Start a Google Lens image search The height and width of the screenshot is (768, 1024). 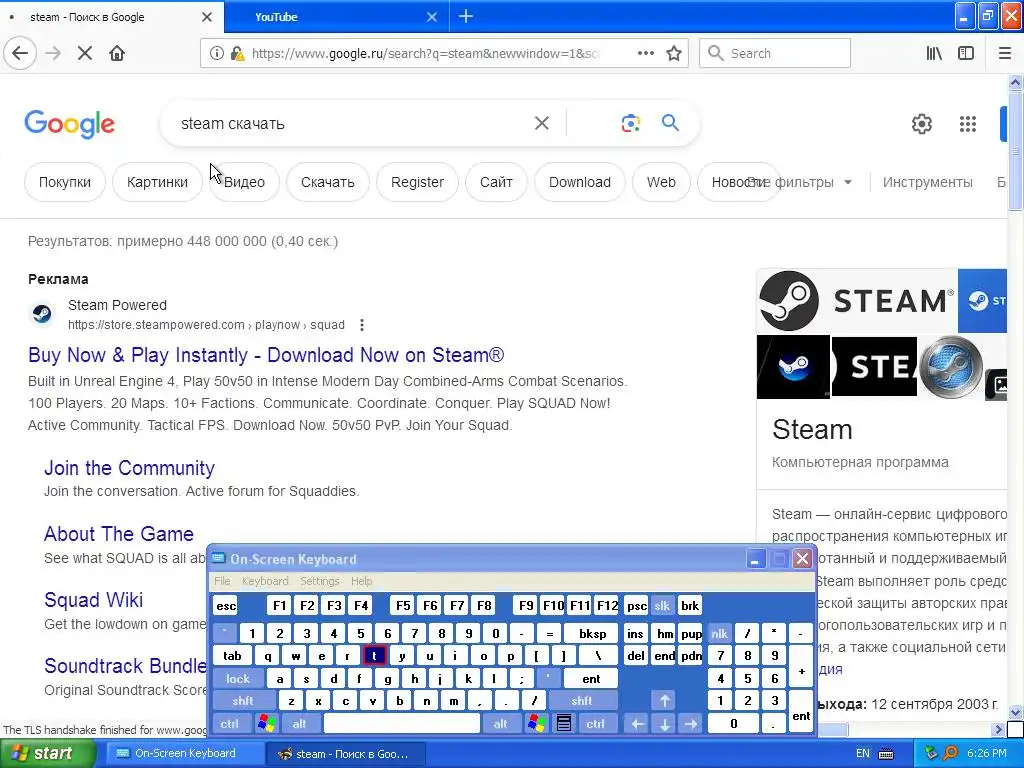[x=630, y=123]
